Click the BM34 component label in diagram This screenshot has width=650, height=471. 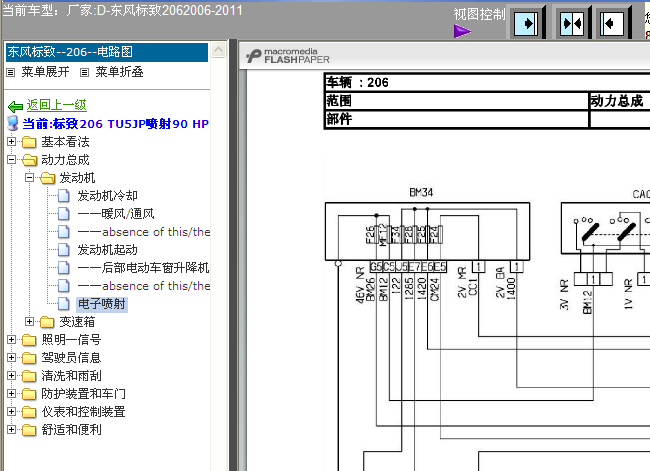click(x=421, y=192)
